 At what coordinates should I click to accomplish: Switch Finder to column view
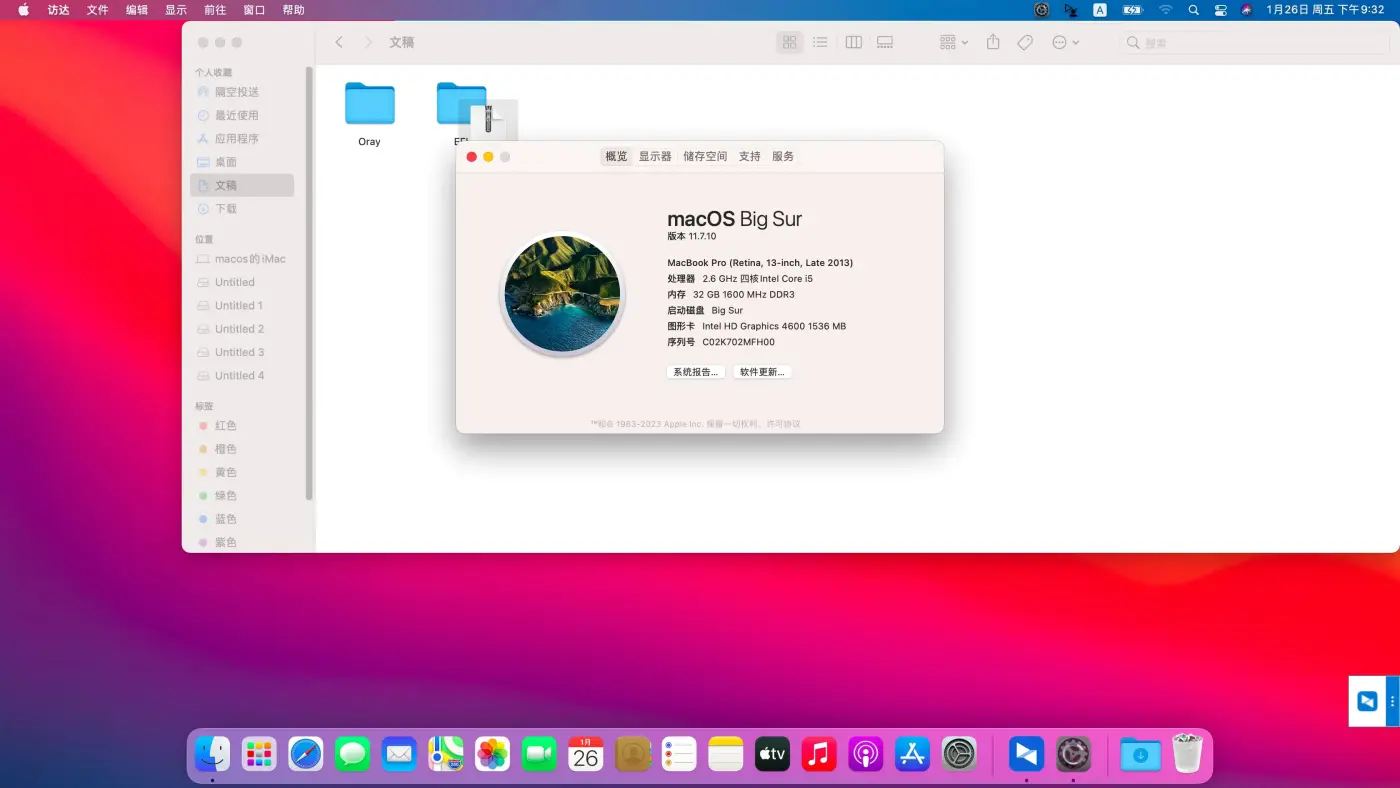[852, 42]
